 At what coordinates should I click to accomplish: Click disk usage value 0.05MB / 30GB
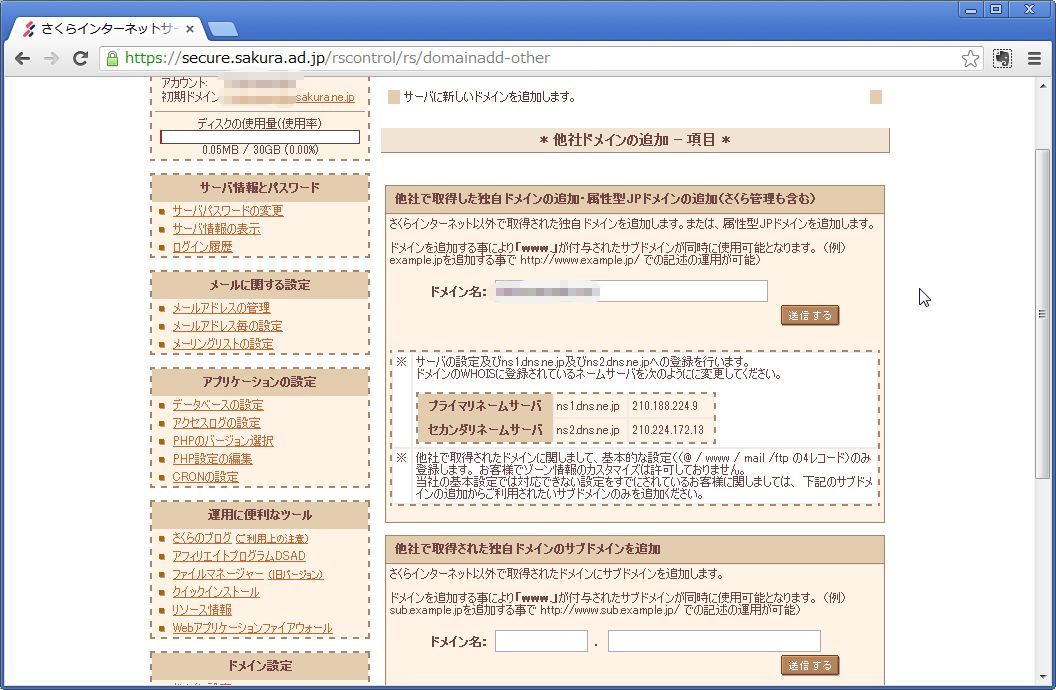[x=260, y=149]
